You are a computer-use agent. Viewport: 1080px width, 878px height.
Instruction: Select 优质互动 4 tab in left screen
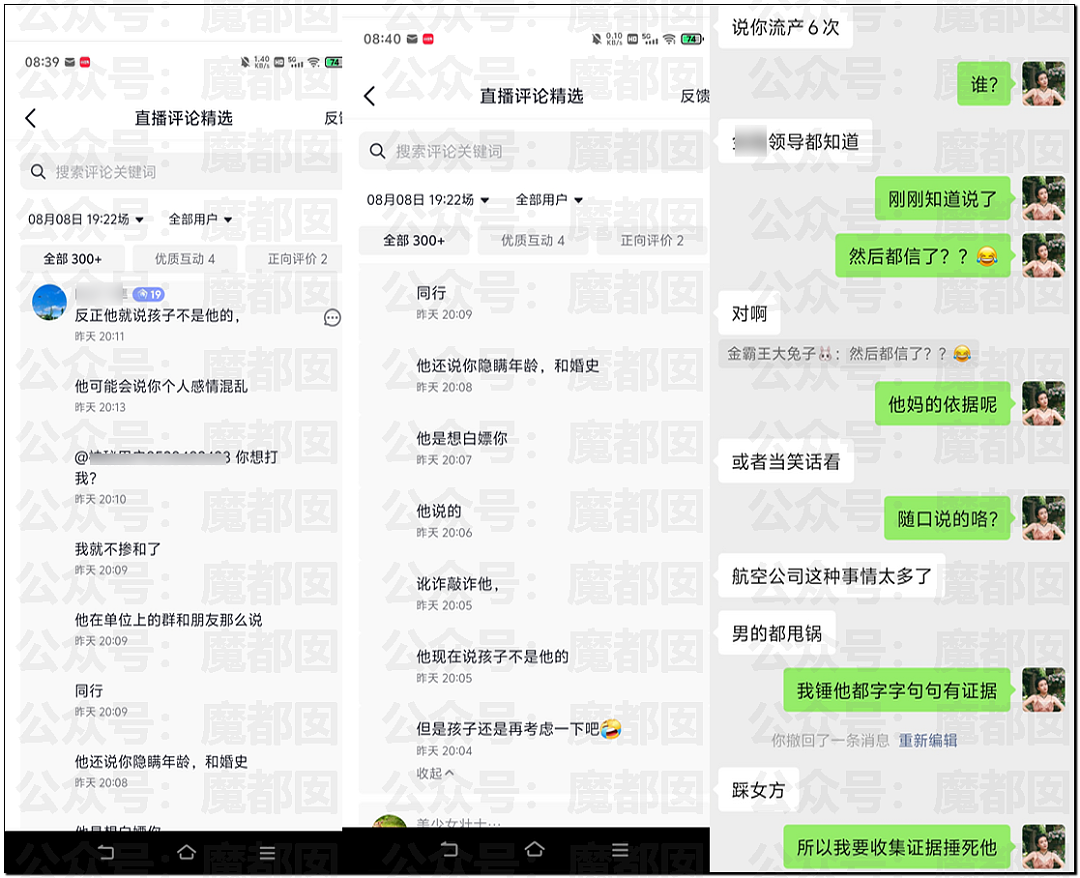(185, 259)
